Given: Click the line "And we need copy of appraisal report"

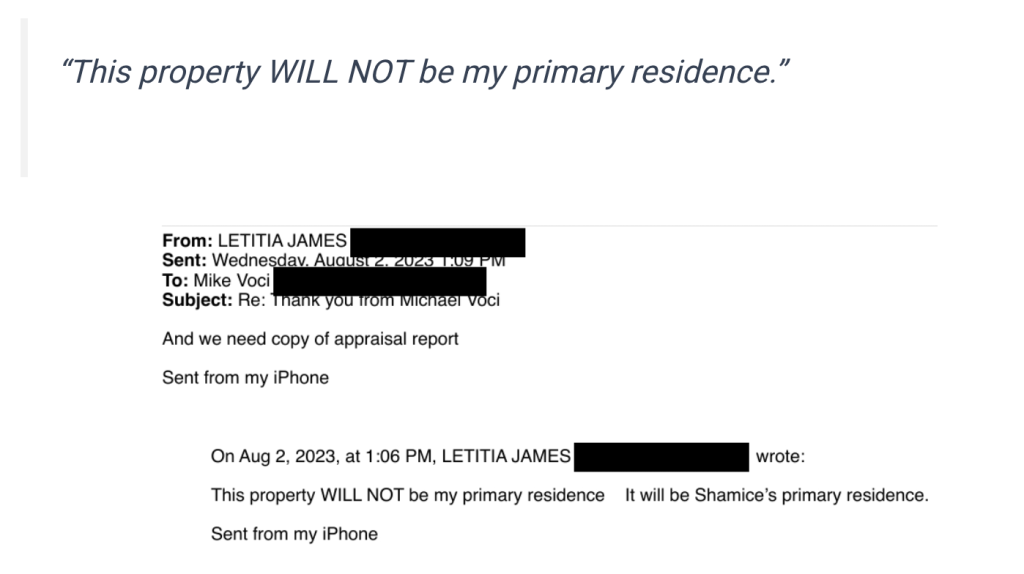Looking at the screenshot, I should coord(310,339).
